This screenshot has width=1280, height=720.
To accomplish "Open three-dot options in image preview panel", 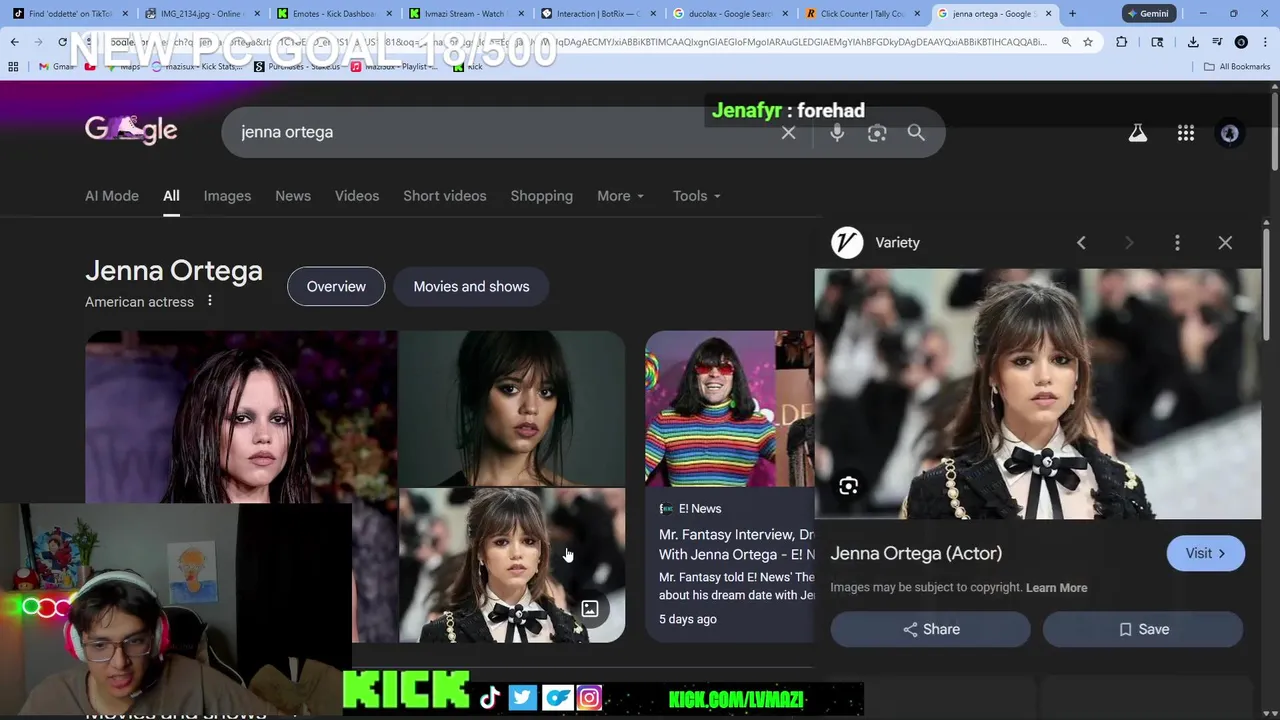I will pyautogui.click(x=1177, y=242).
